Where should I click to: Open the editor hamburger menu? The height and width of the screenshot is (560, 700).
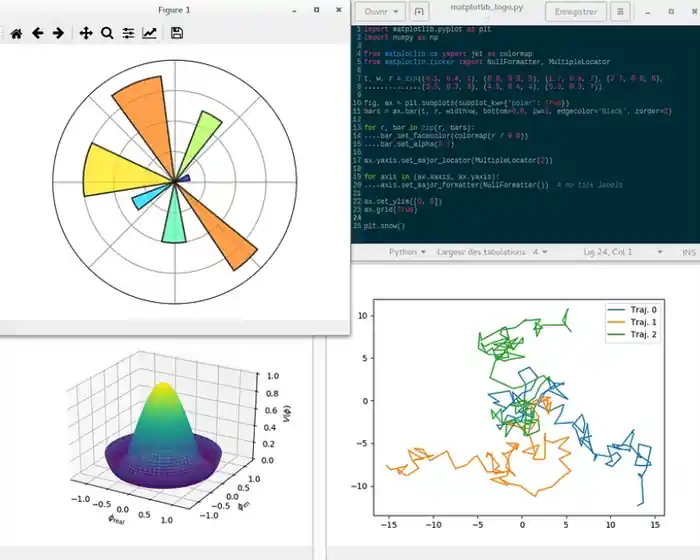620,12
